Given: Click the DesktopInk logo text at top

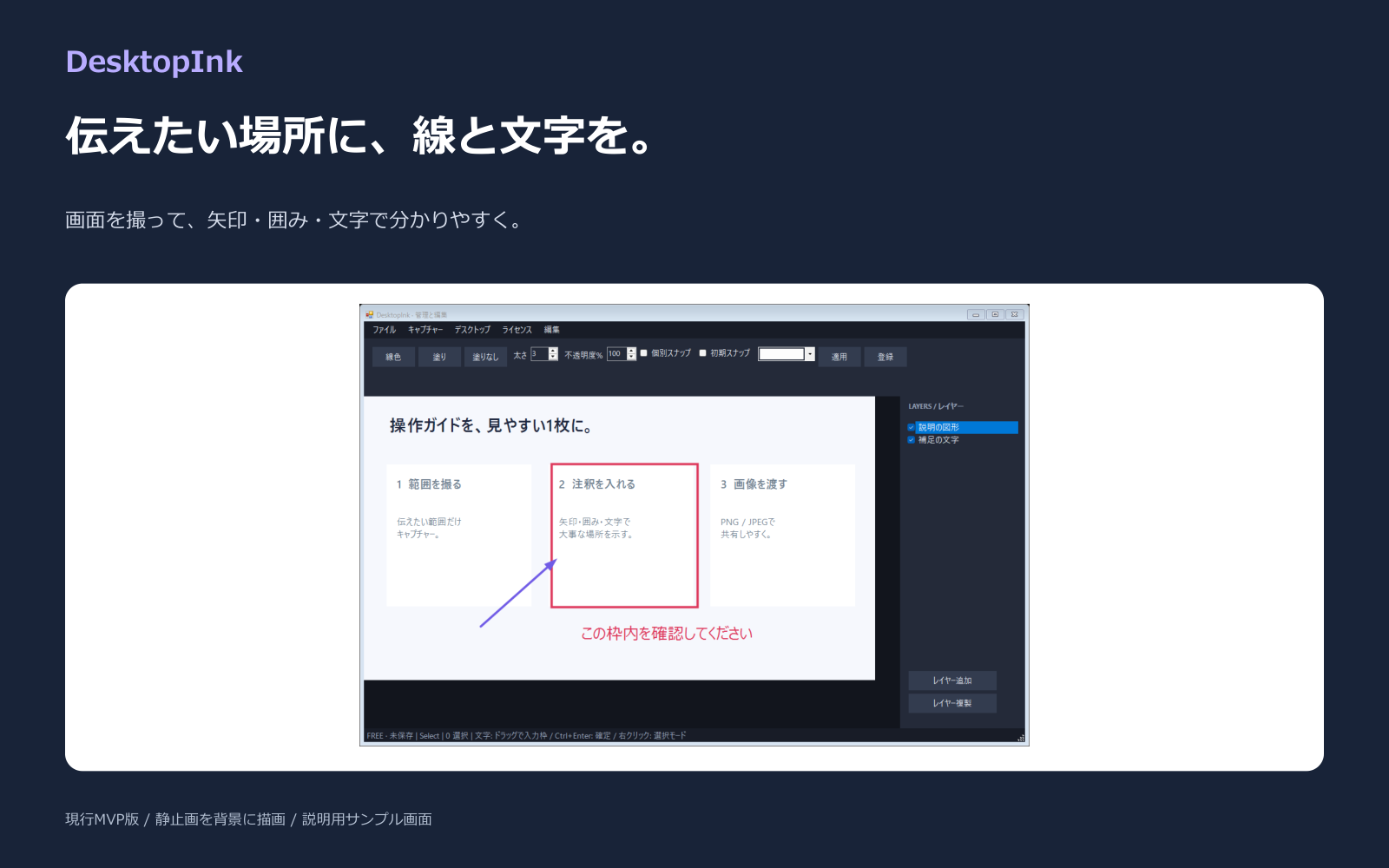Looking at the screenshot, I should point(155,62).
